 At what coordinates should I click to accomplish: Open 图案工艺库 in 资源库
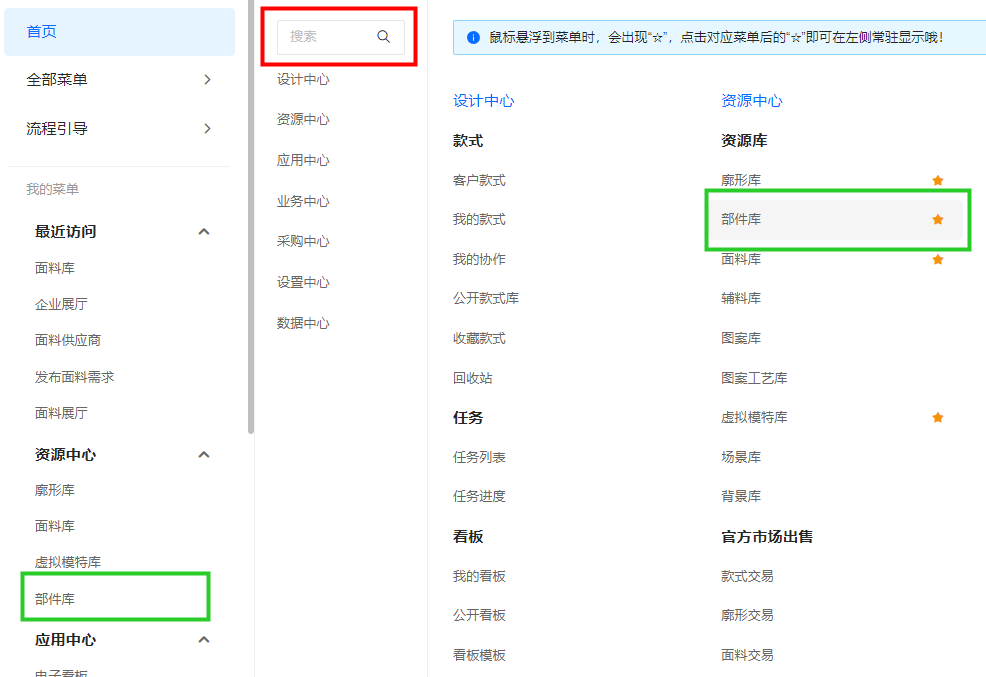[x=754, y=379]
